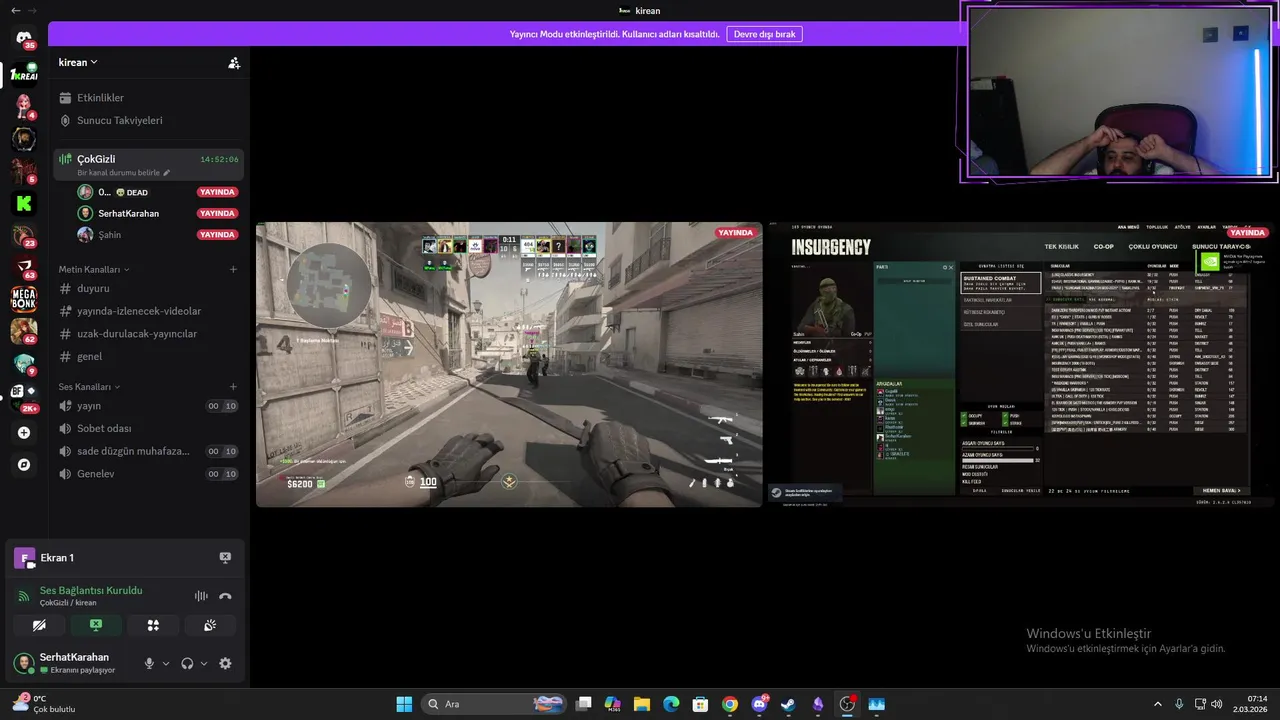Open soundboard icon in voice panel
The width and height of the screenshot is (1280, 720).
point(210,625)
